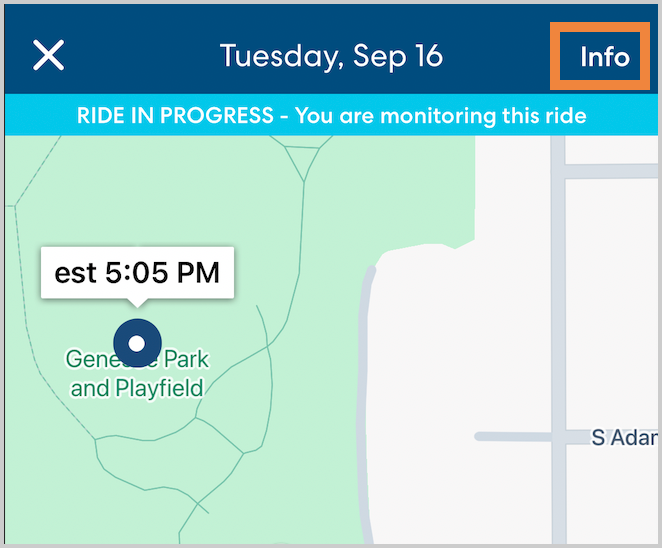Open the Info panel

click(x=605, y=56)
